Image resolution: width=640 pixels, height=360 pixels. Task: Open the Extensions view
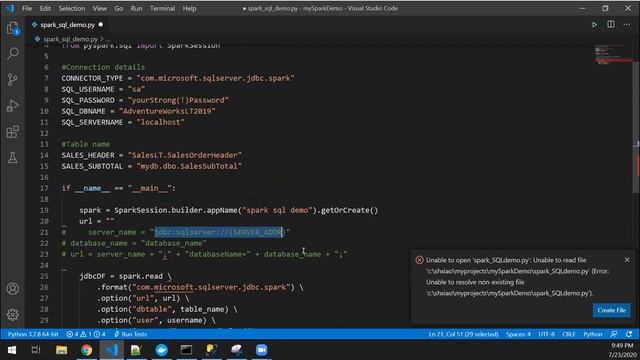13,132
